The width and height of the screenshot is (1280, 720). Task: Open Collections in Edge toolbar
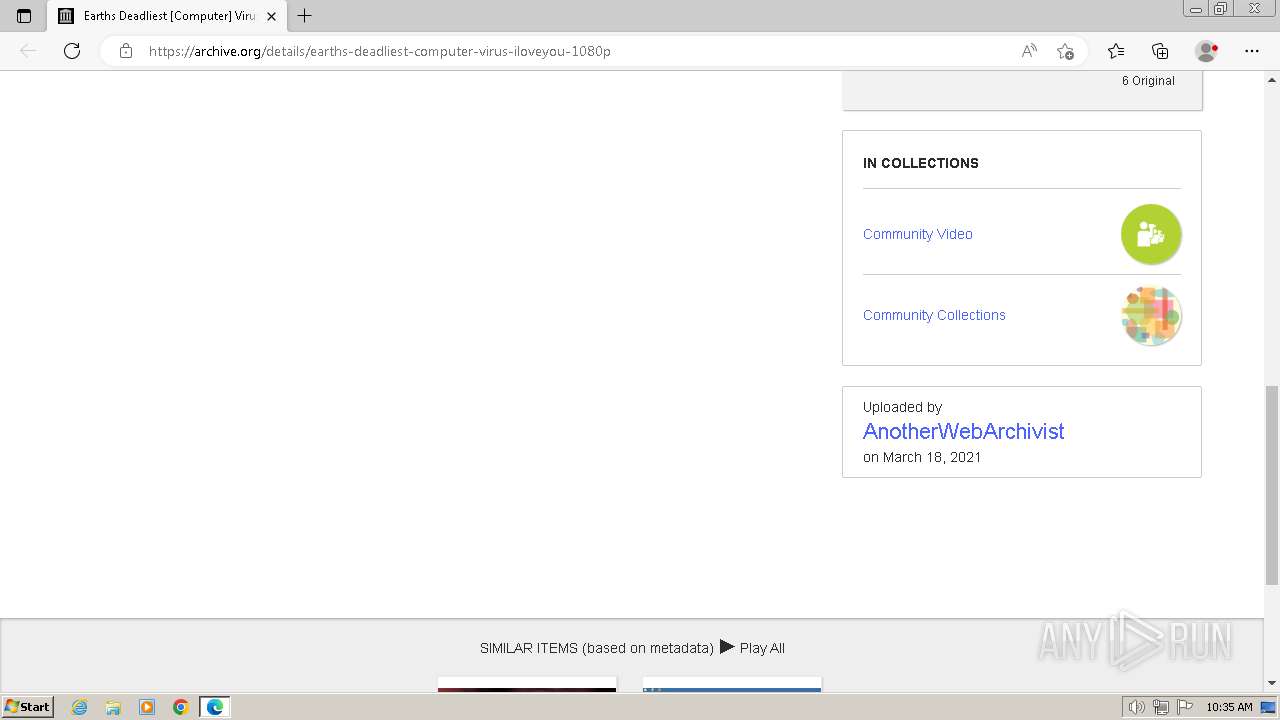pyautogui.click(x=1160, y=51)
